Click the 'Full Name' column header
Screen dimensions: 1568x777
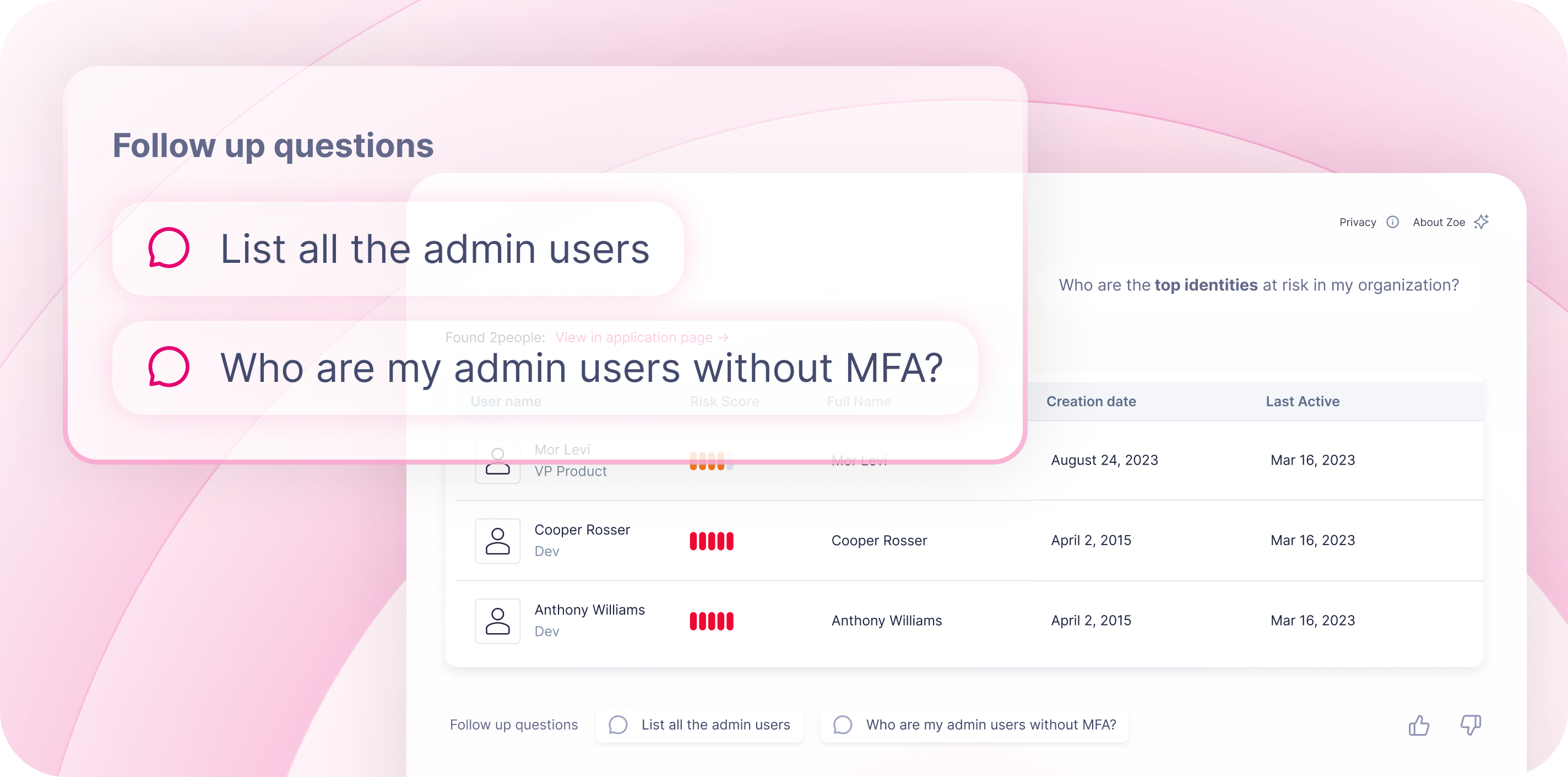[x=859, y=401]
